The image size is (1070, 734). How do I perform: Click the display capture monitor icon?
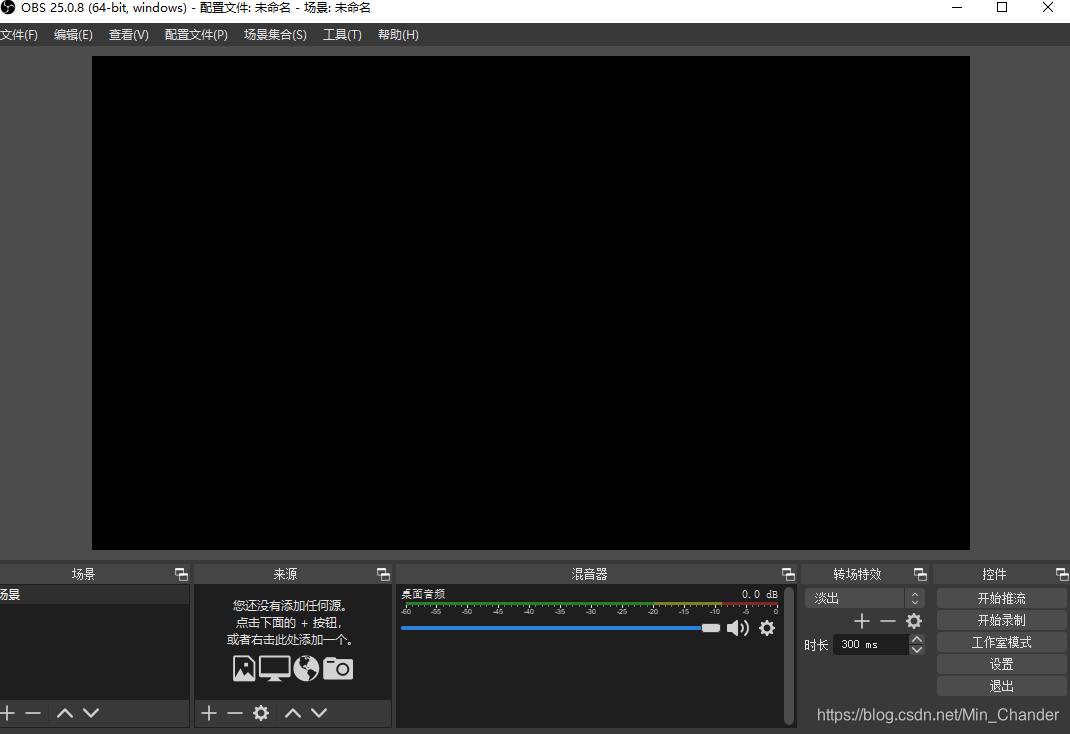[274, 669]
